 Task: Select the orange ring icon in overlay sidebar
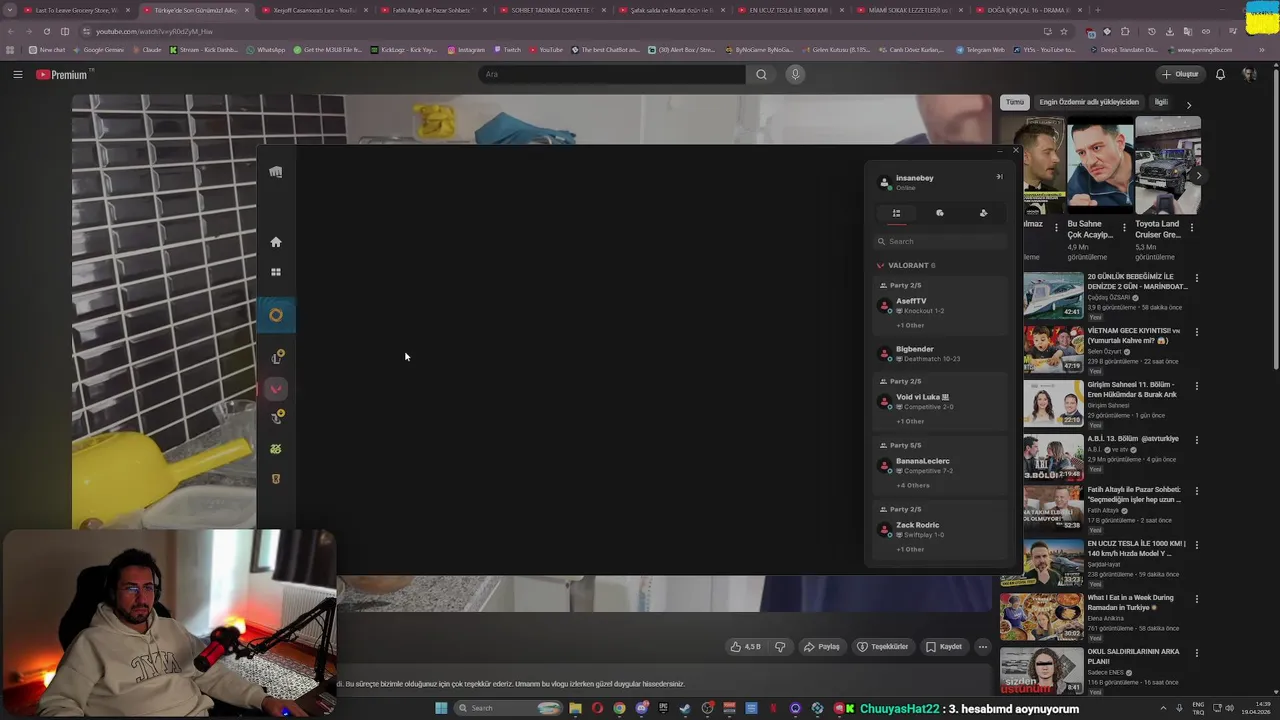(x=276, y=315)
